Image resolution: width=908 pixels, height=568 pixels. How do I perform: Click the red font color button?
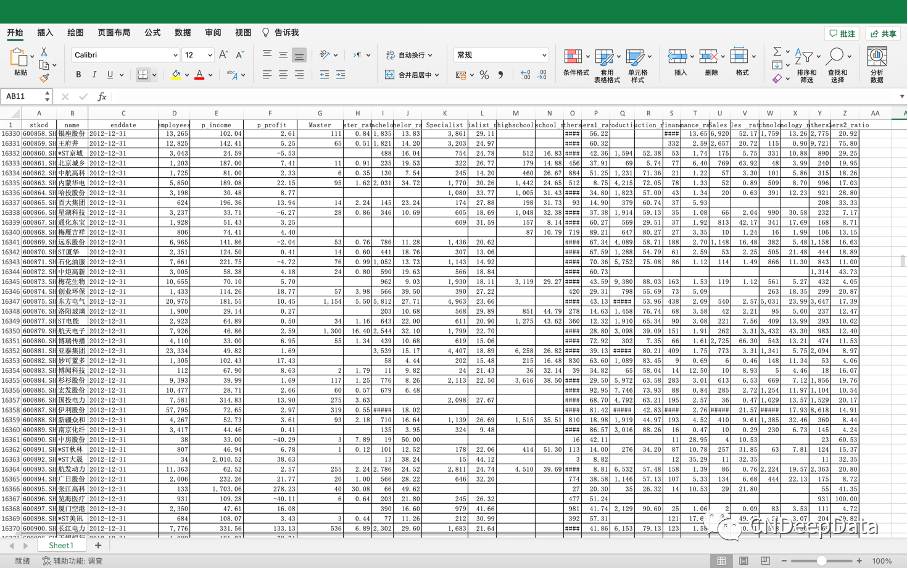pos(199,75)
